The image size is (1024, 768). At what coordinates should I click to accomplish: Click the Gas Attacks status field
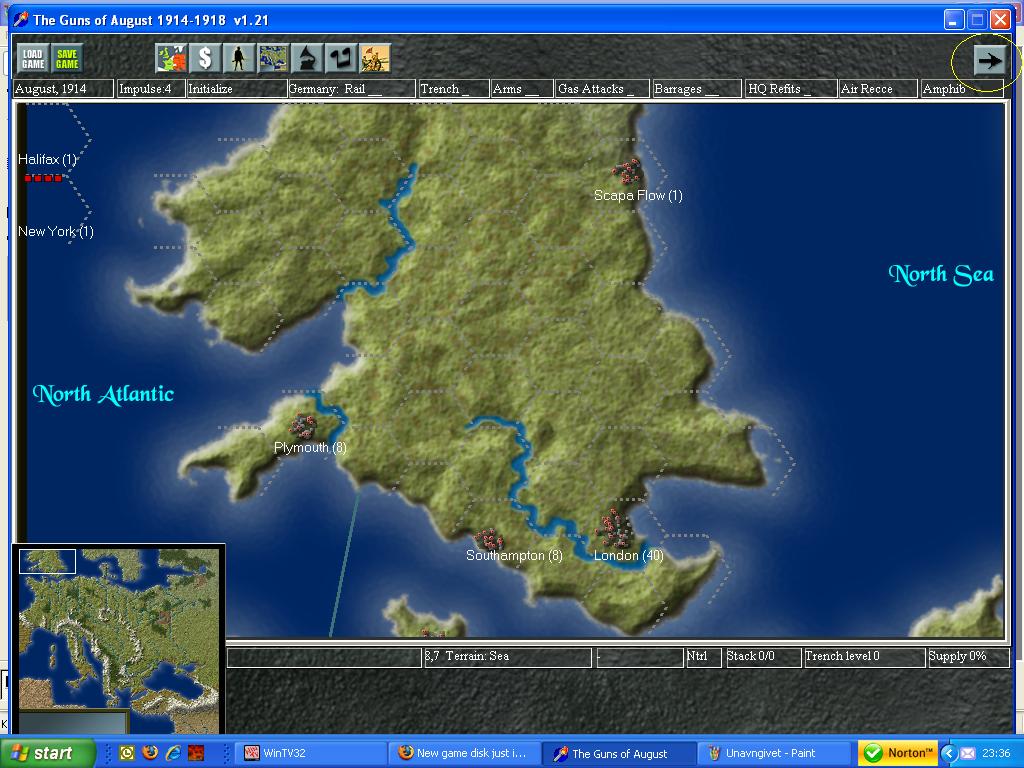pyautogui.click(x=602, y=89)
